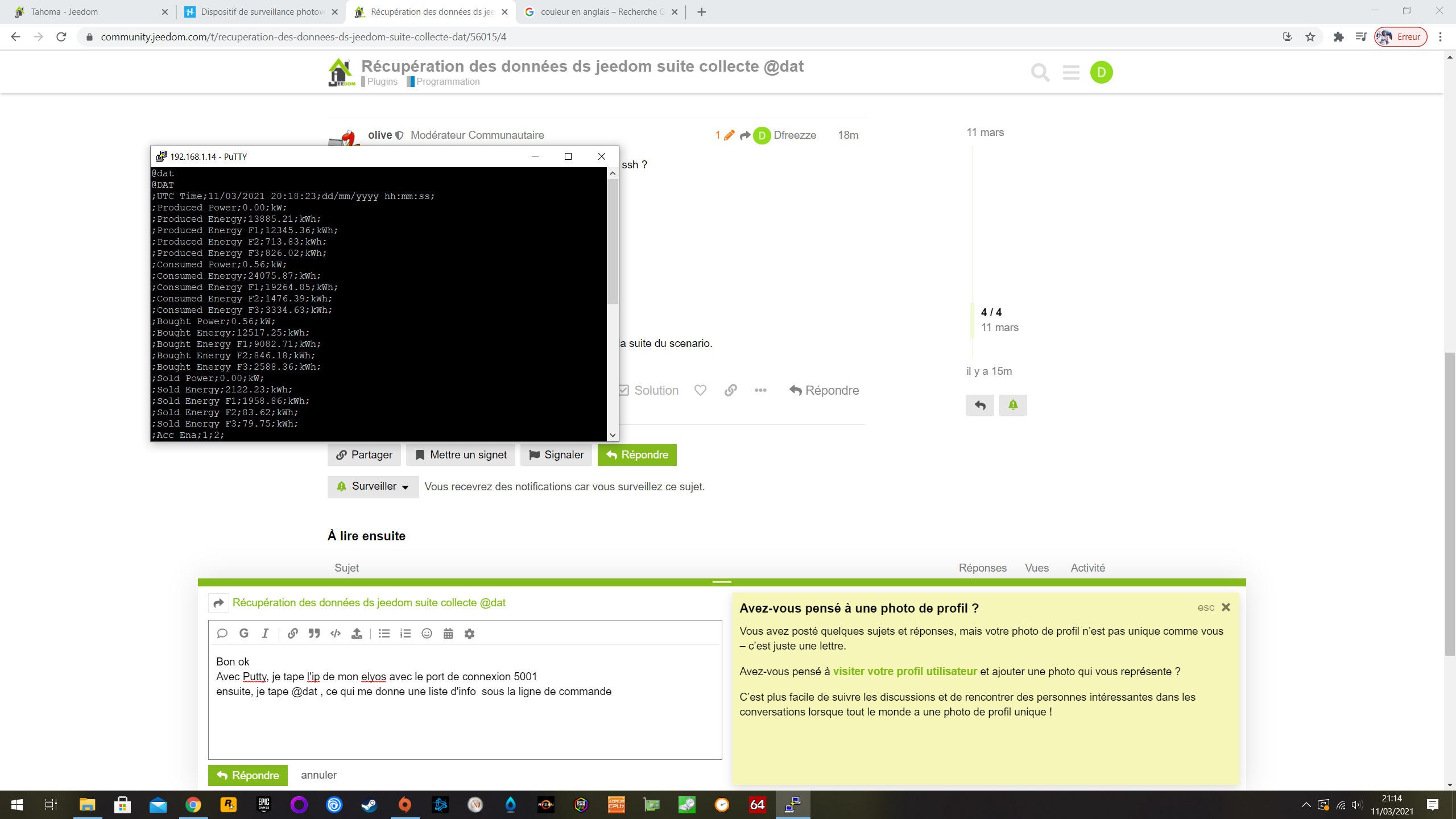Click the hyperlink icon in composer toolbar
This screenshot has height=819, width=1456.
[292, 634]
